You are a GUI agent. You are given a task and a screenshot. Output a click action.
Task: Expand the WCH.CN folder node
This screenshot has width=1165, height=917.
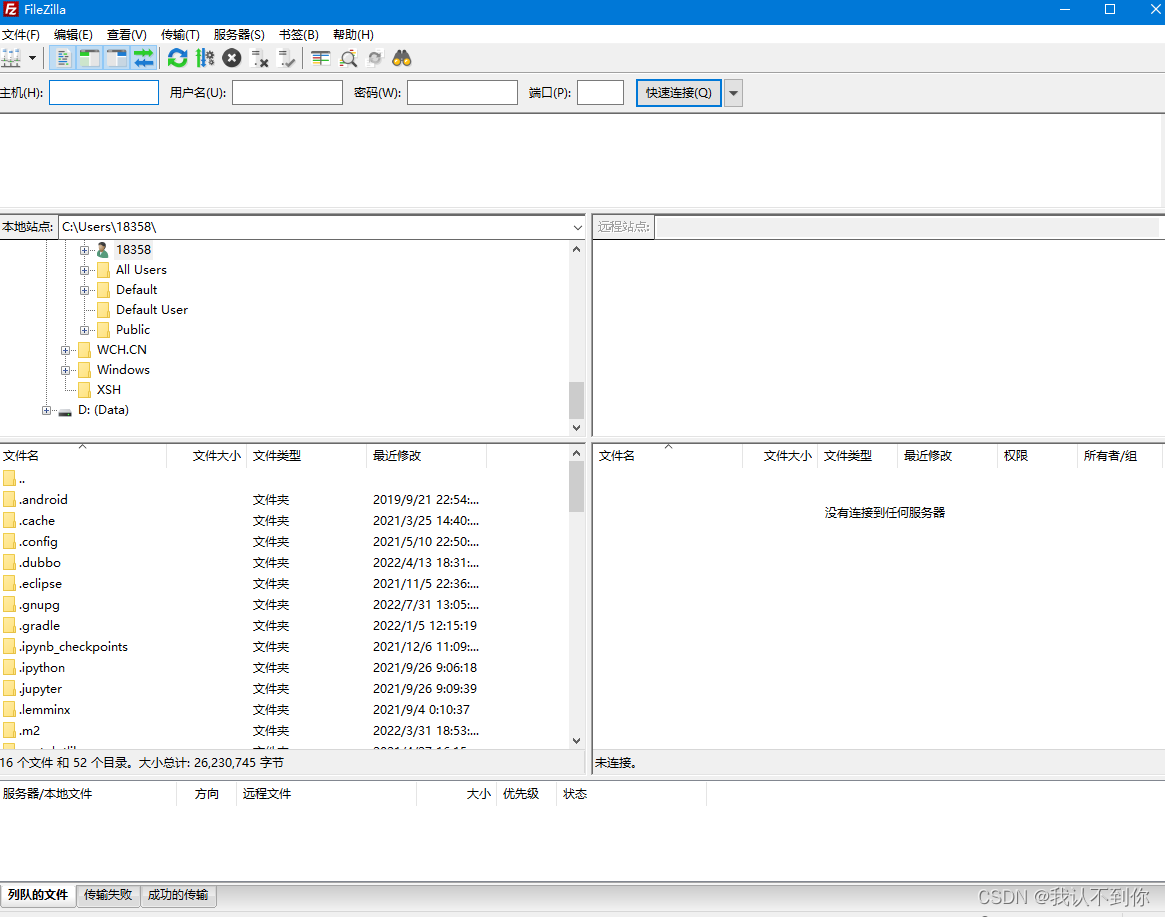65,350
